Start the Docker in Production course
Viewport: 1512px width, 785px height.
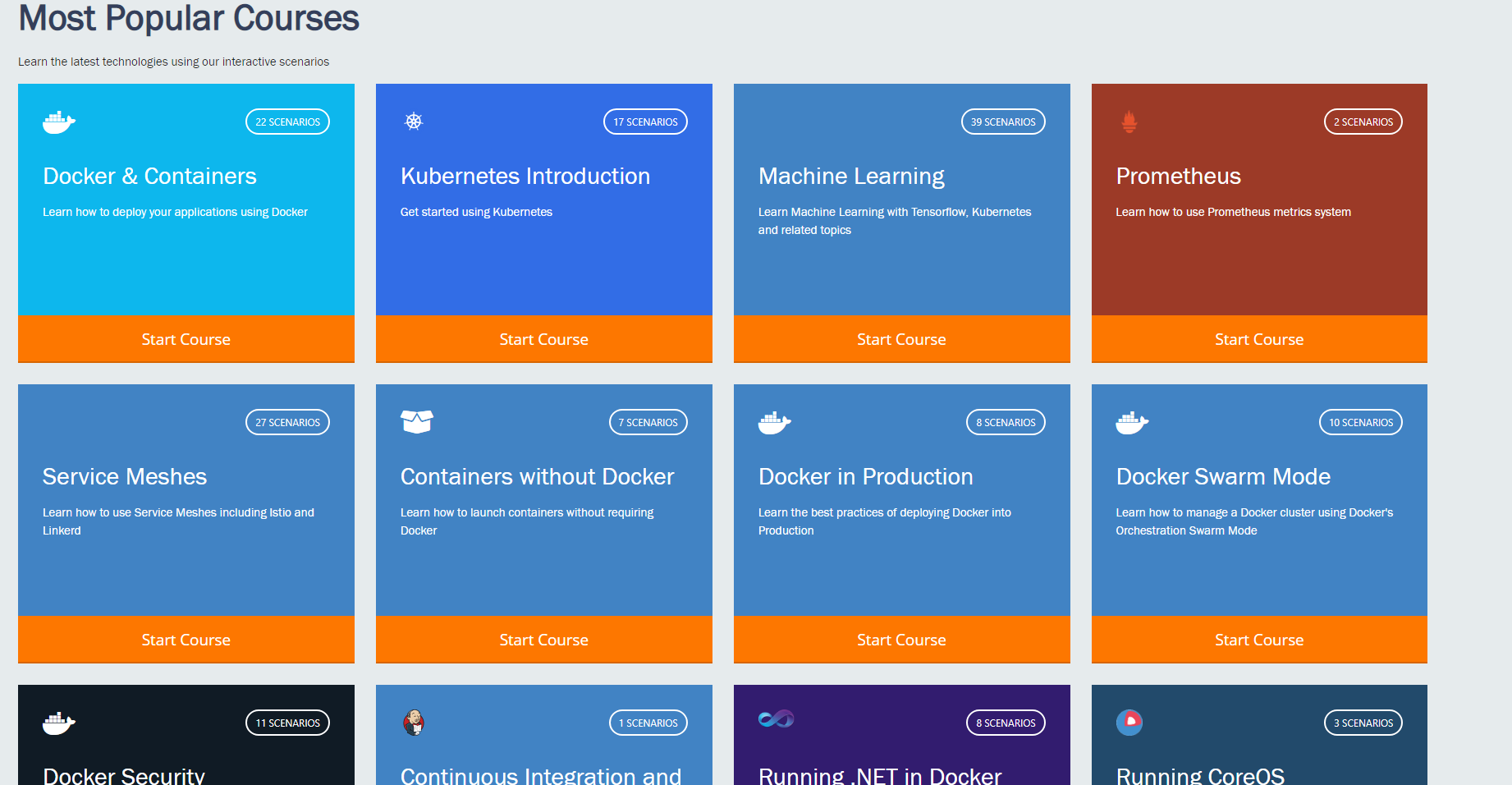(x=902, y=640)
